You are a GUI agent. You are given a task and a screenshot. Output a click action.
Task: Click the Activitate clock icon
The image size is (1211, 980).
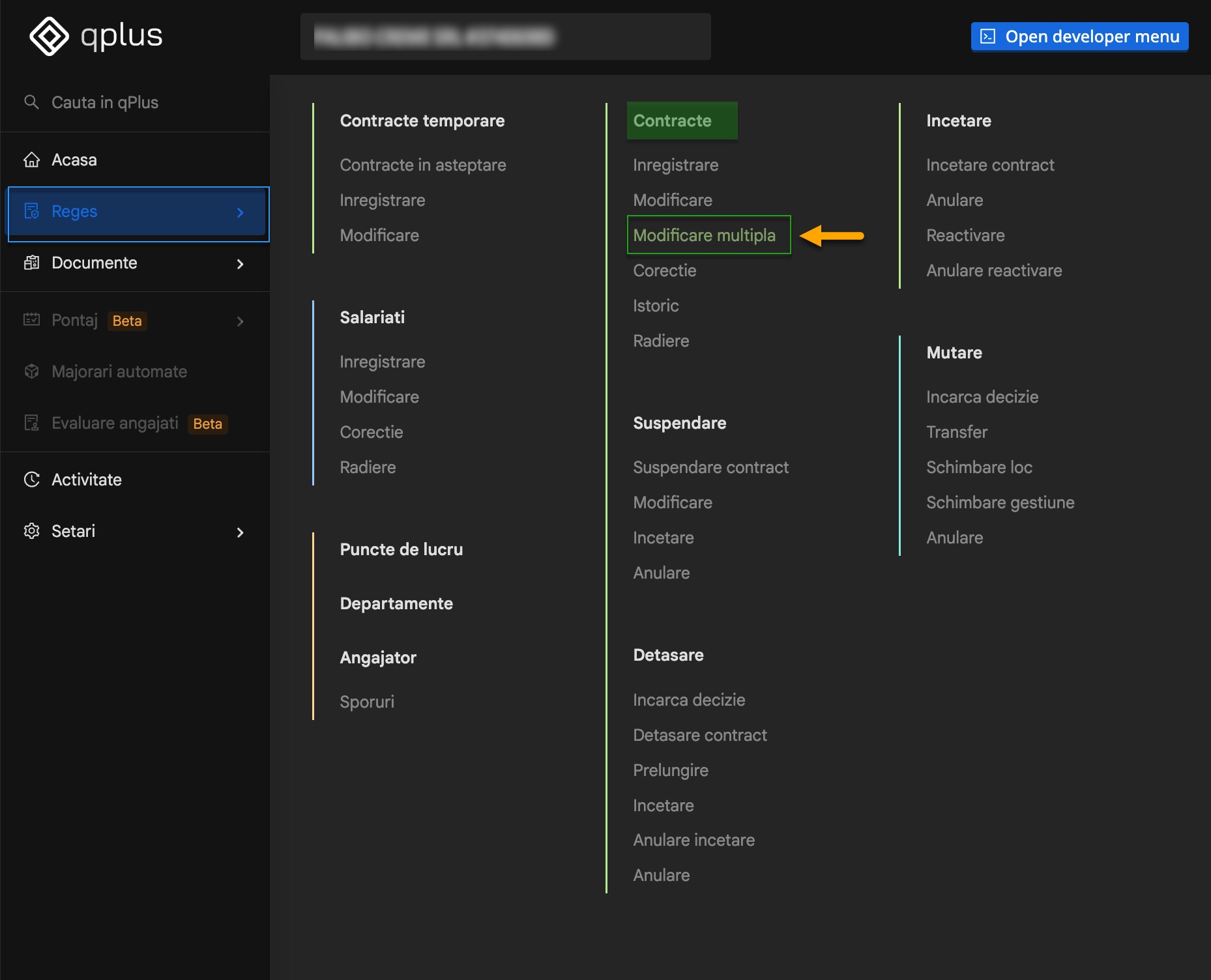[31, 480]
